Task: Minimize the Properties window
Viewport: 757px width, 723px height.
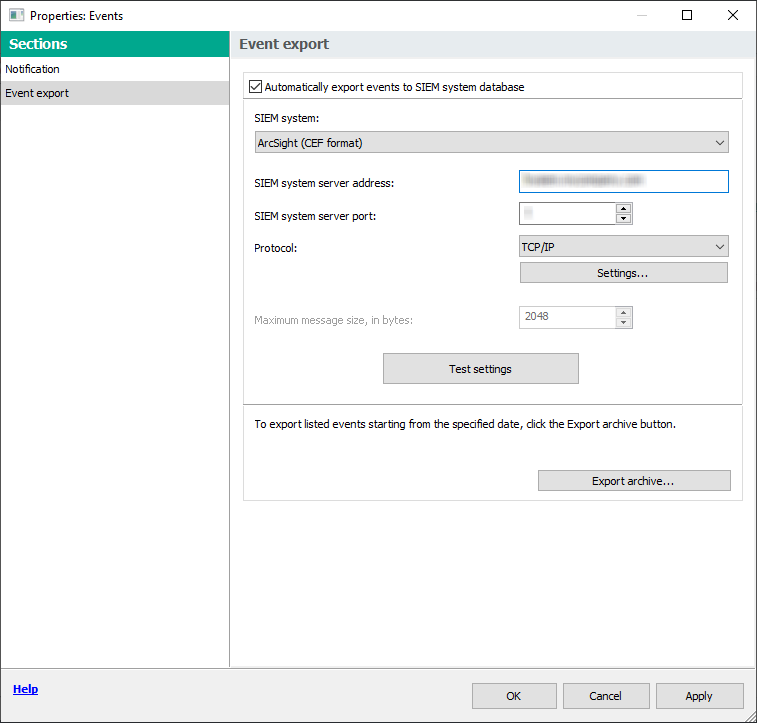Action: click(x=641, y=15)
